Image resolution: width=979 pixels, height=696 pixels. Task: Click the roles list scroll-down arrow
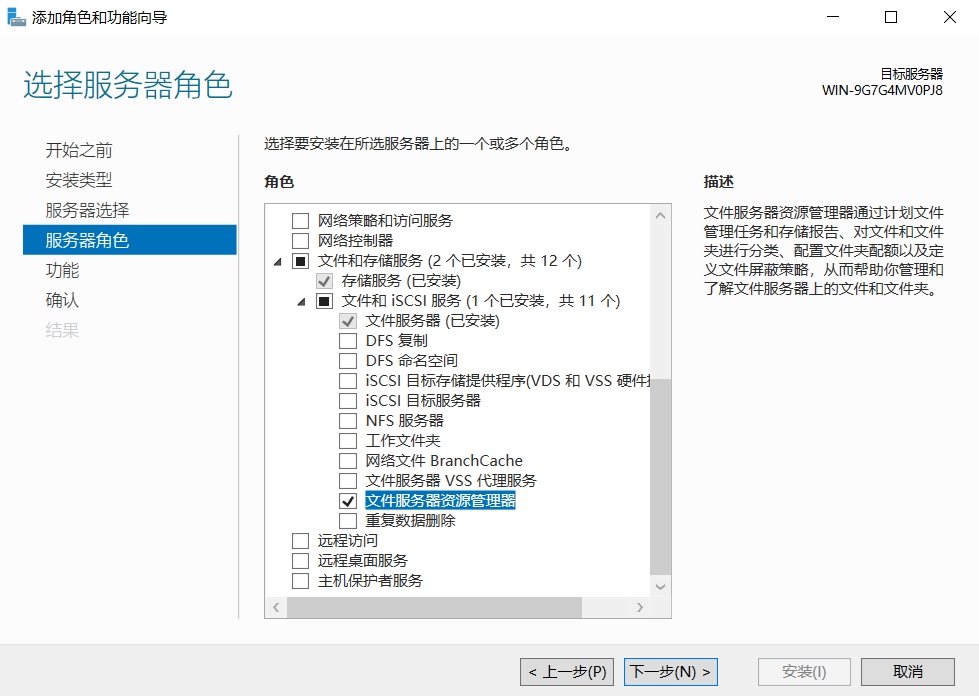[x=660, y=587]
